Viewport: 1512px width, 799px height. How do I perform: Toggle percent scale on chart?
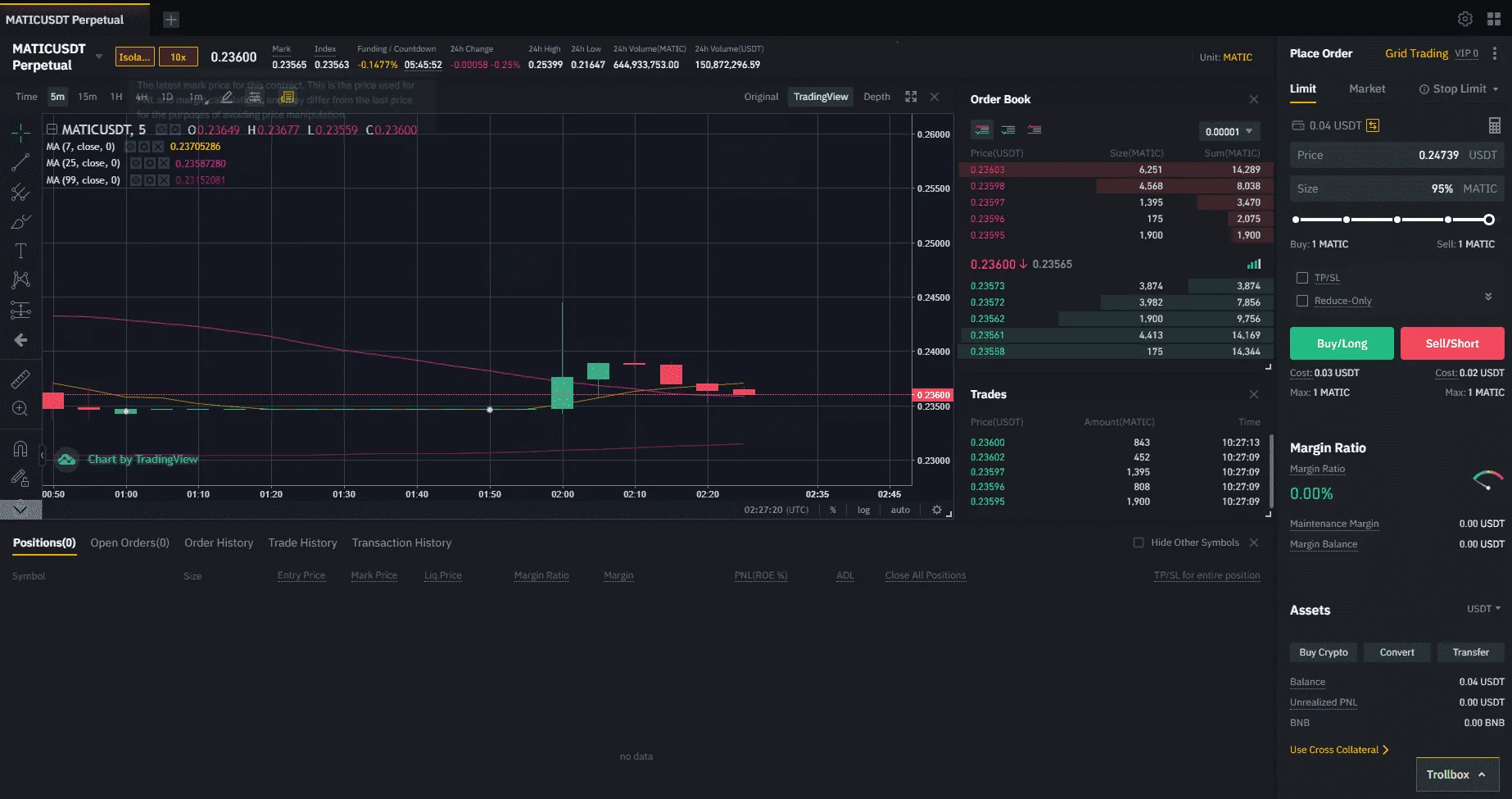pyautogui.click(x=833, y=510)
